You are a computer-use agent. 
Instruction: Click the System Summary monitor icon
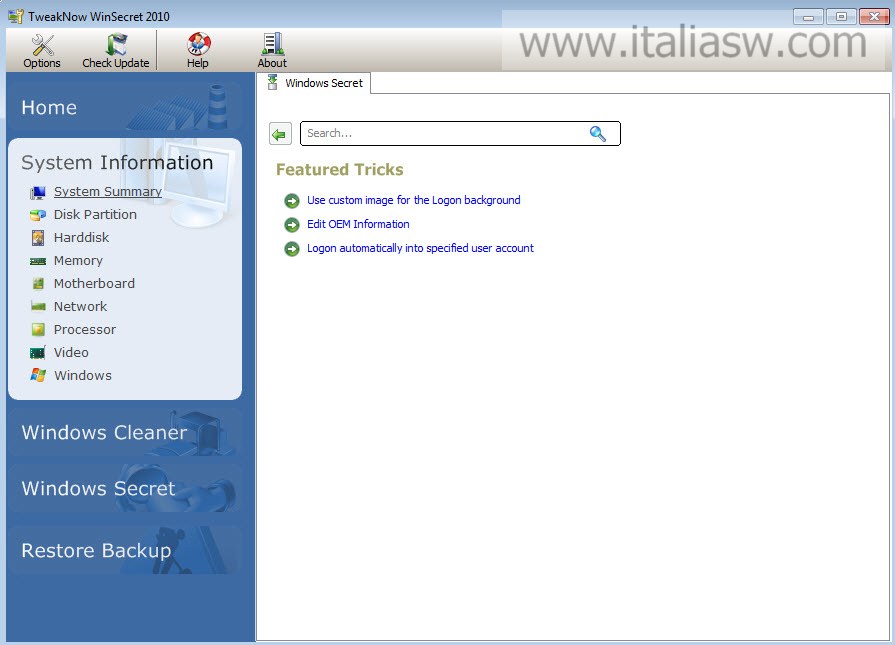point(38,192)
